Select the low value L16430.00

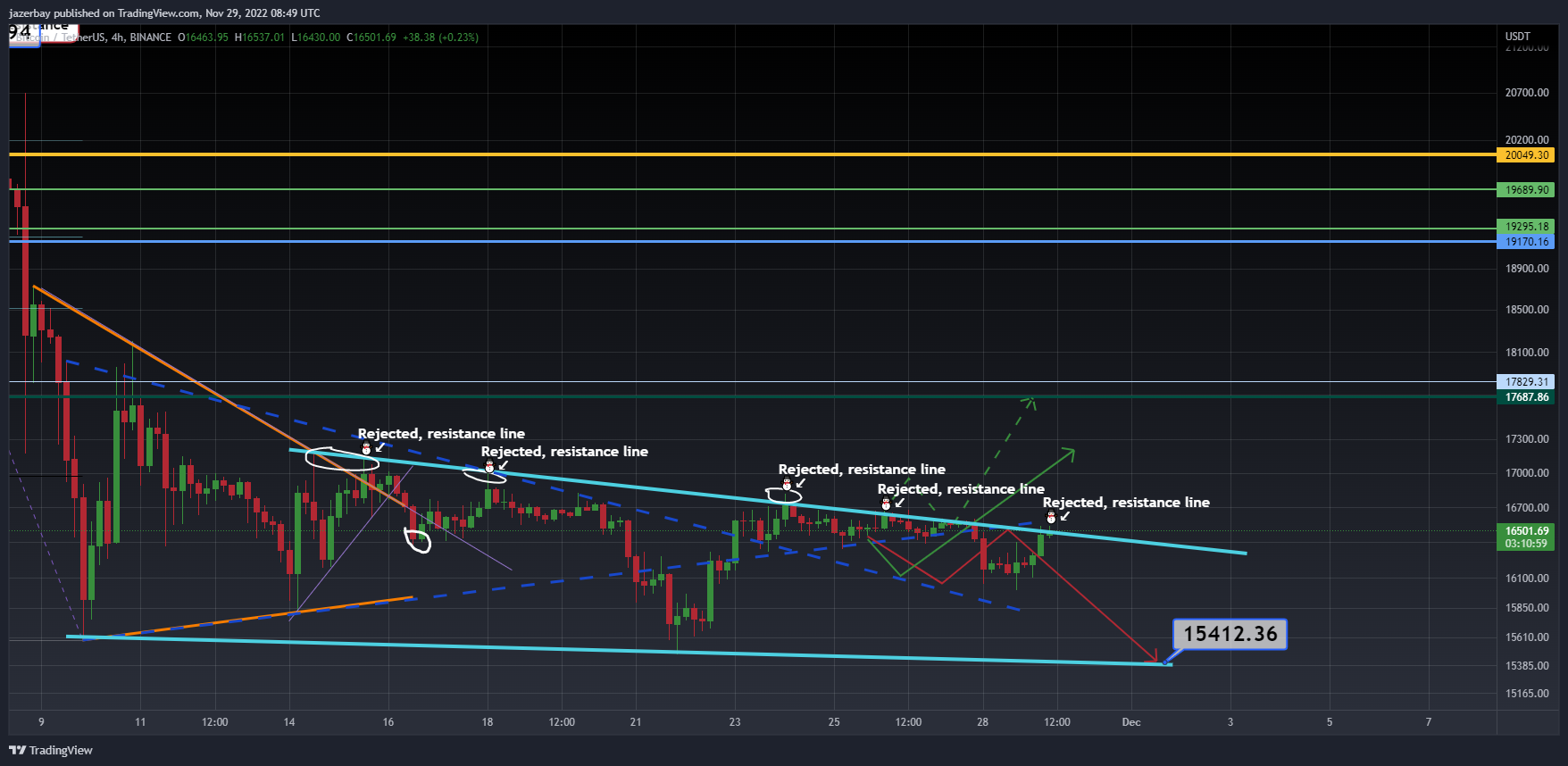click(316, 37)
